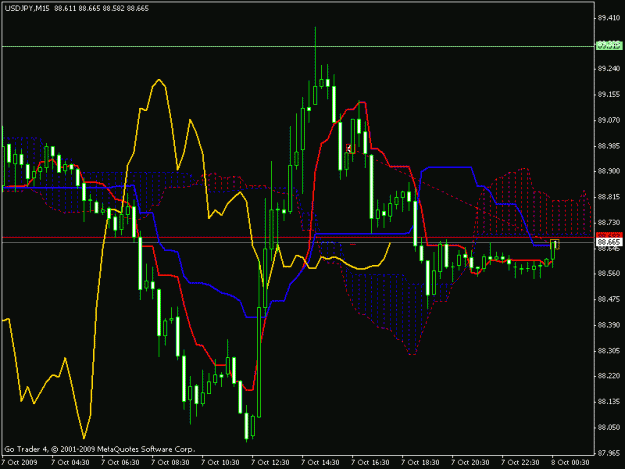Click the 7 Oct 22:30 time label
Screen dimensions: 625x469
[x=520, y=463]
